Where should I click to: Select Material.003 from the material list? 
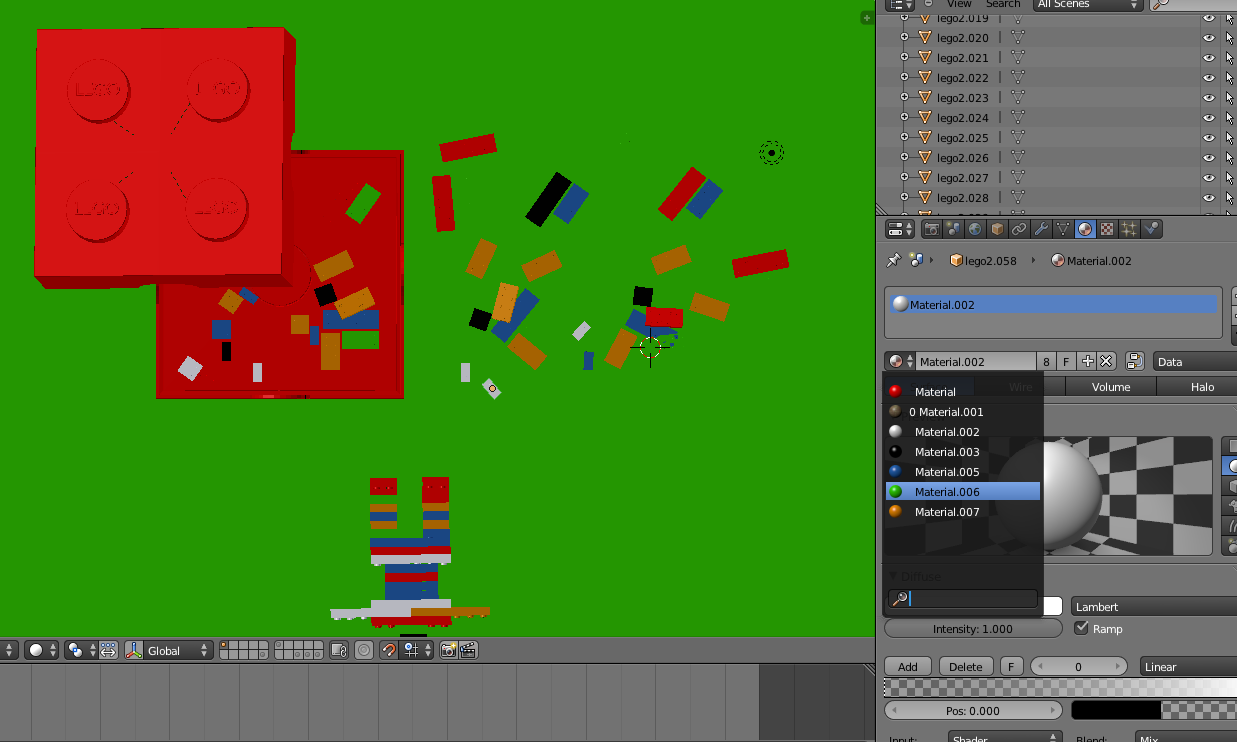(963, 451)
